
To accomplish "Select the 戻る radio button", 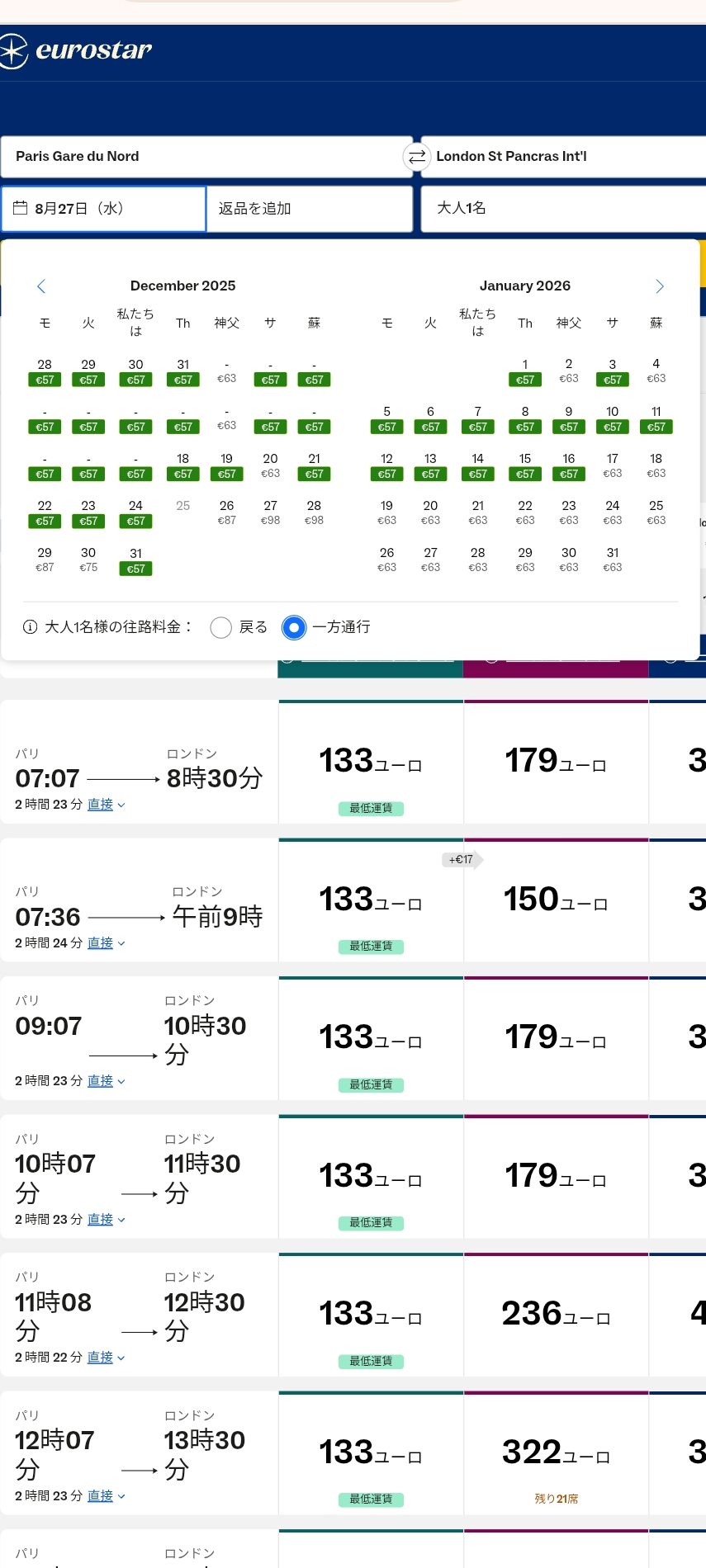I will 220,628.
